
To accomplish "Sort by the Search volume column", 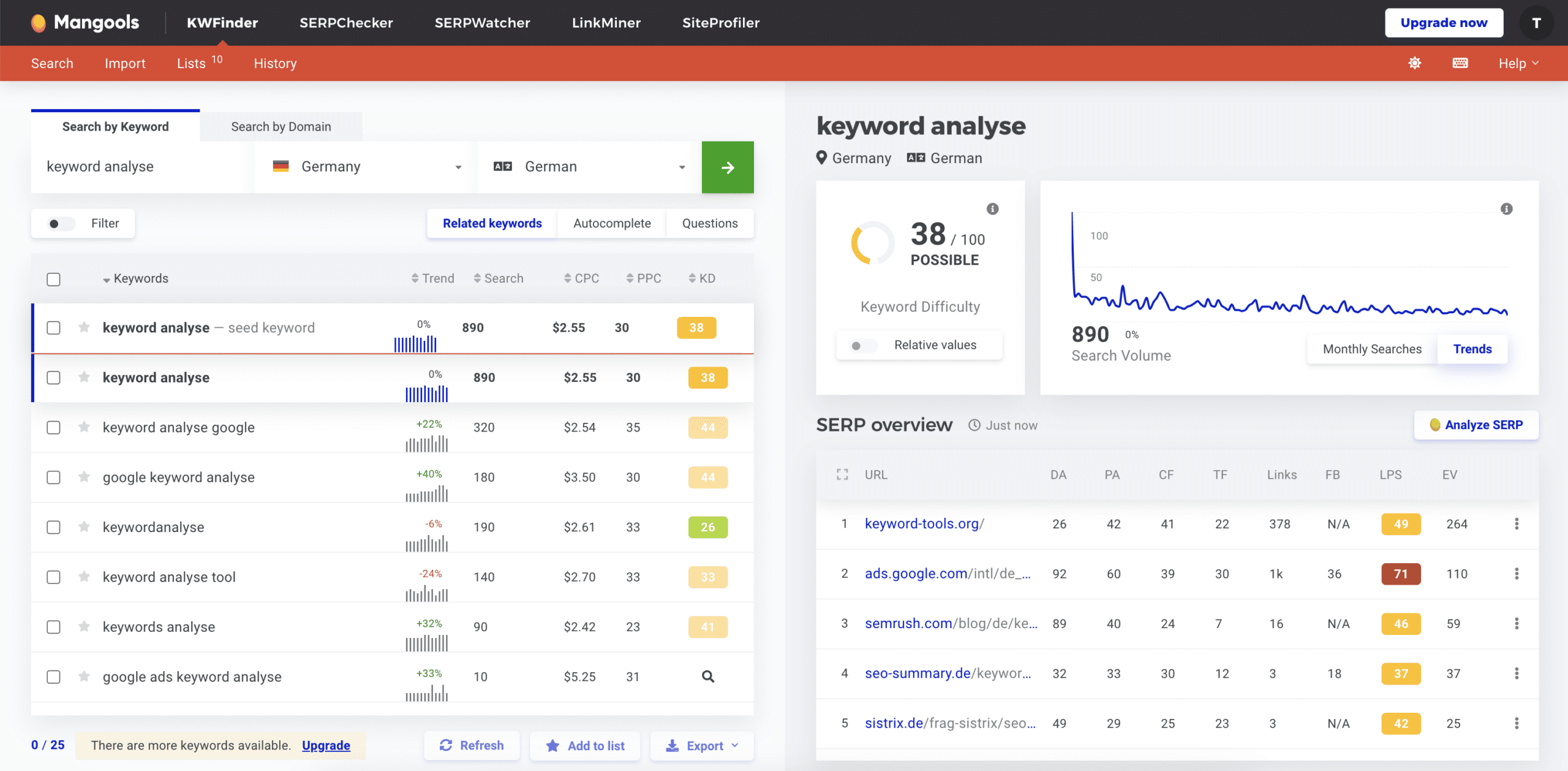I will click(499, 278).
